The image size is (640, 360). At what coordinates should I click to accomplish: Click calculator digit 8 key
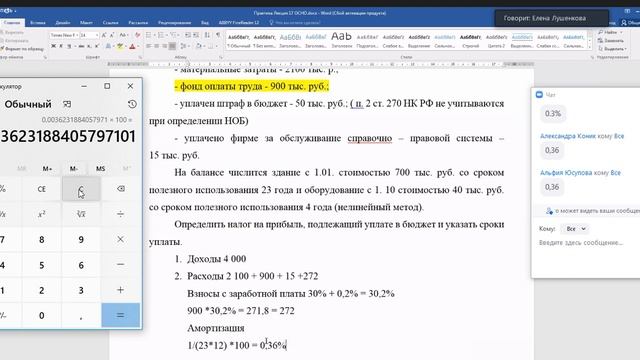[42, 239]
